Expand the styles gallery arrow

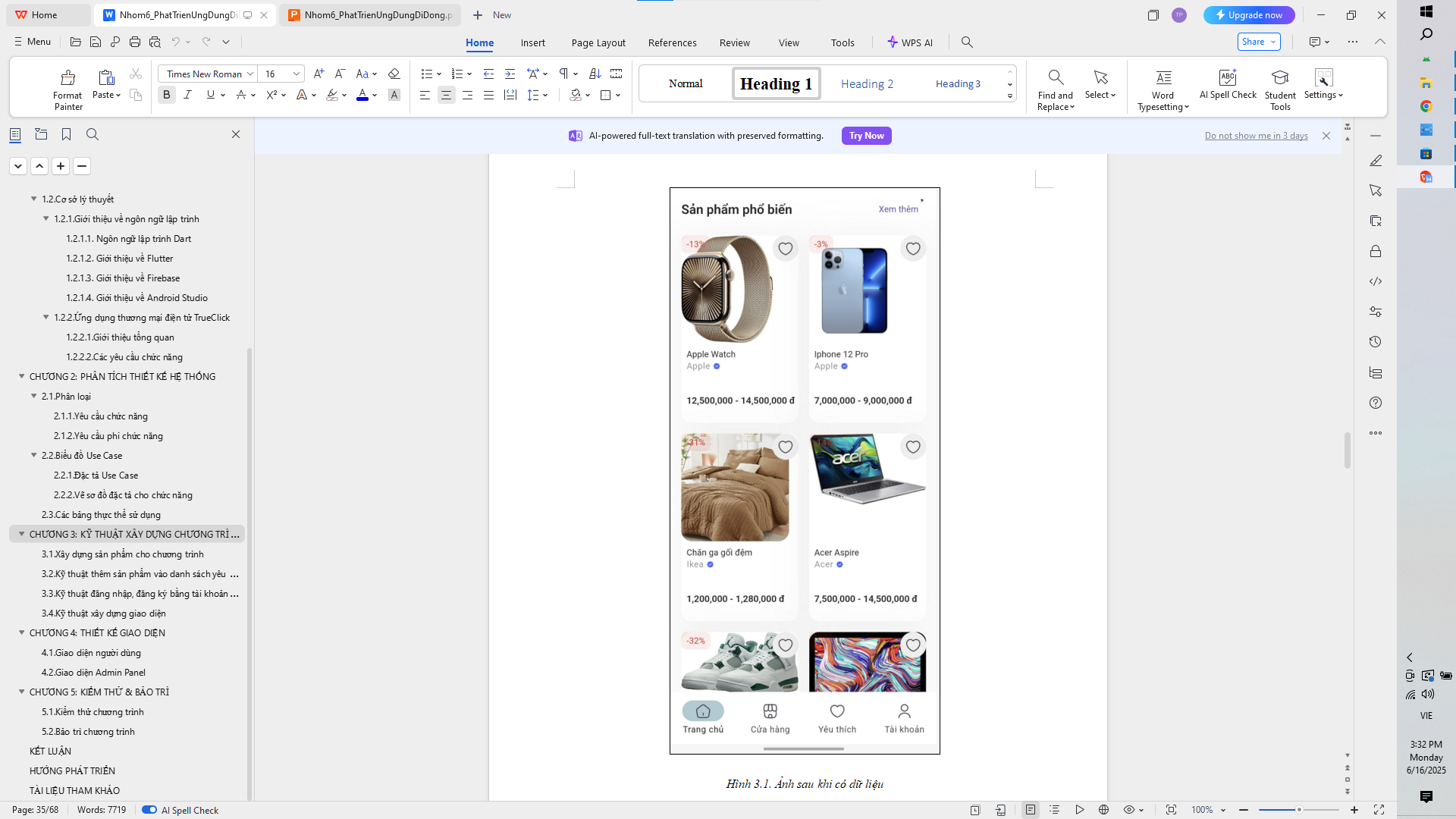[1009, 96]
